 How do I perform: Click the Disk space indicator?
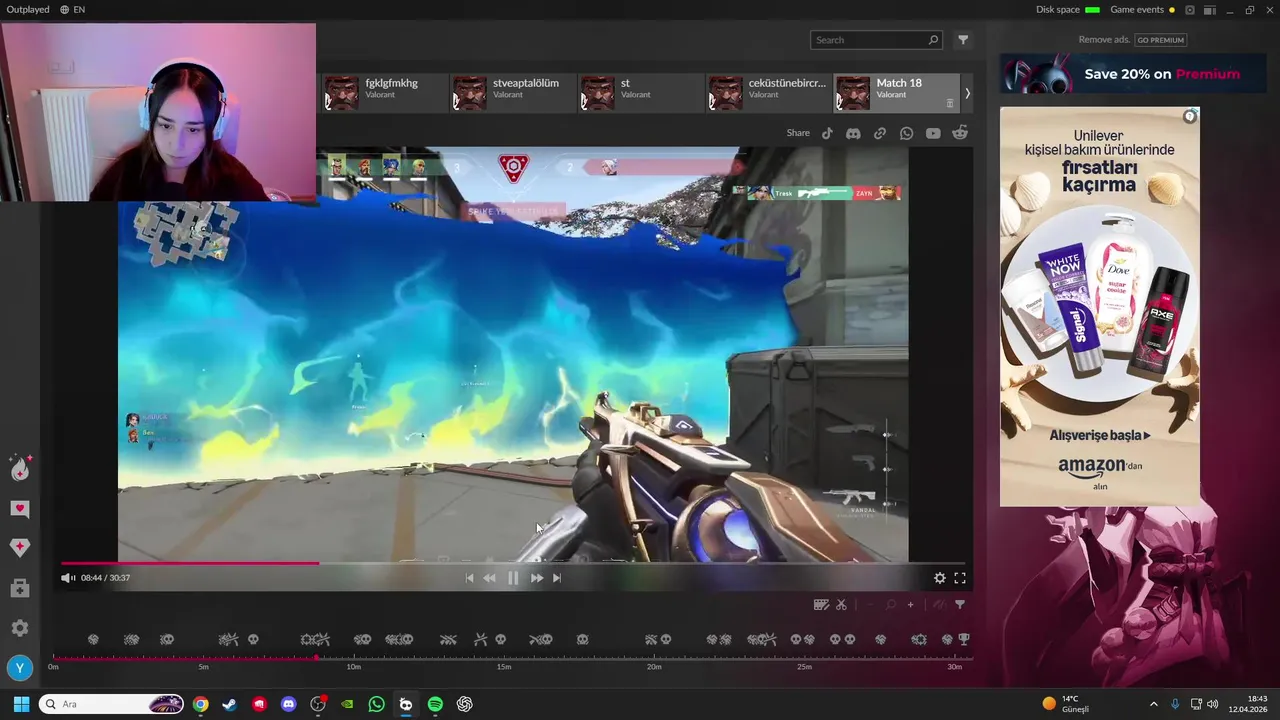coord(1068,10)
